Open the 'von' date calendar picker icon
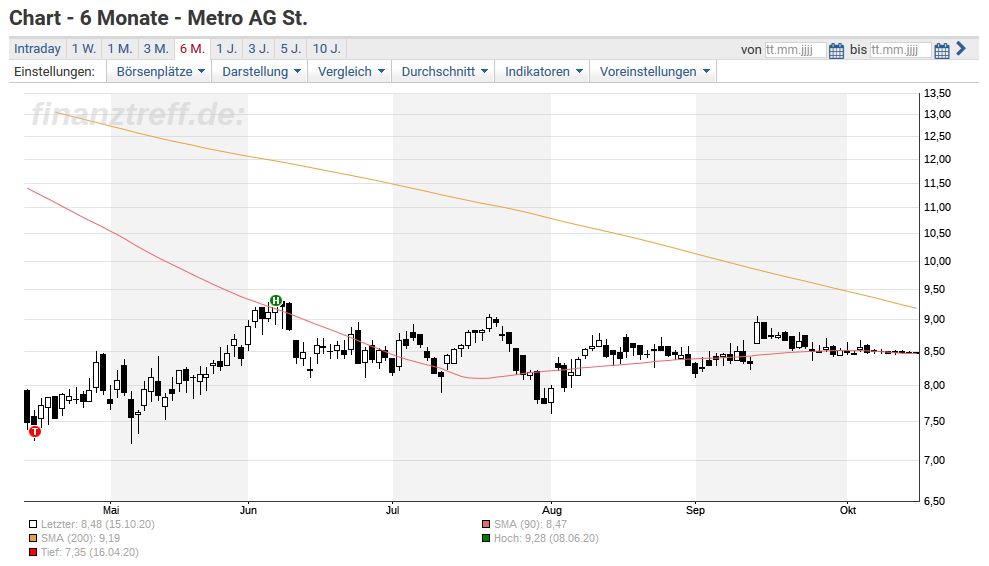The image size is (989, 566). coord(836,50)
